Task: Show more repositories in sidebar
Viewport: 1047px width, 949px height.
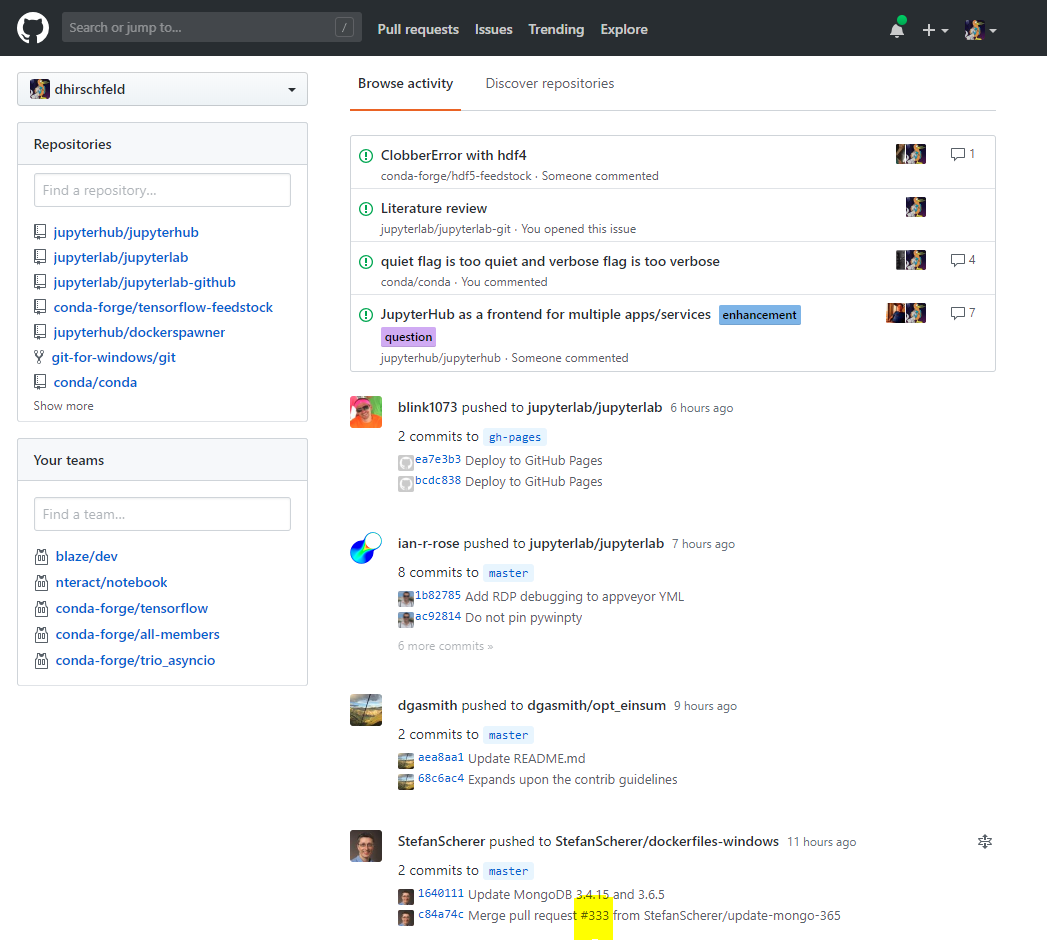Action: click(63, 406)
